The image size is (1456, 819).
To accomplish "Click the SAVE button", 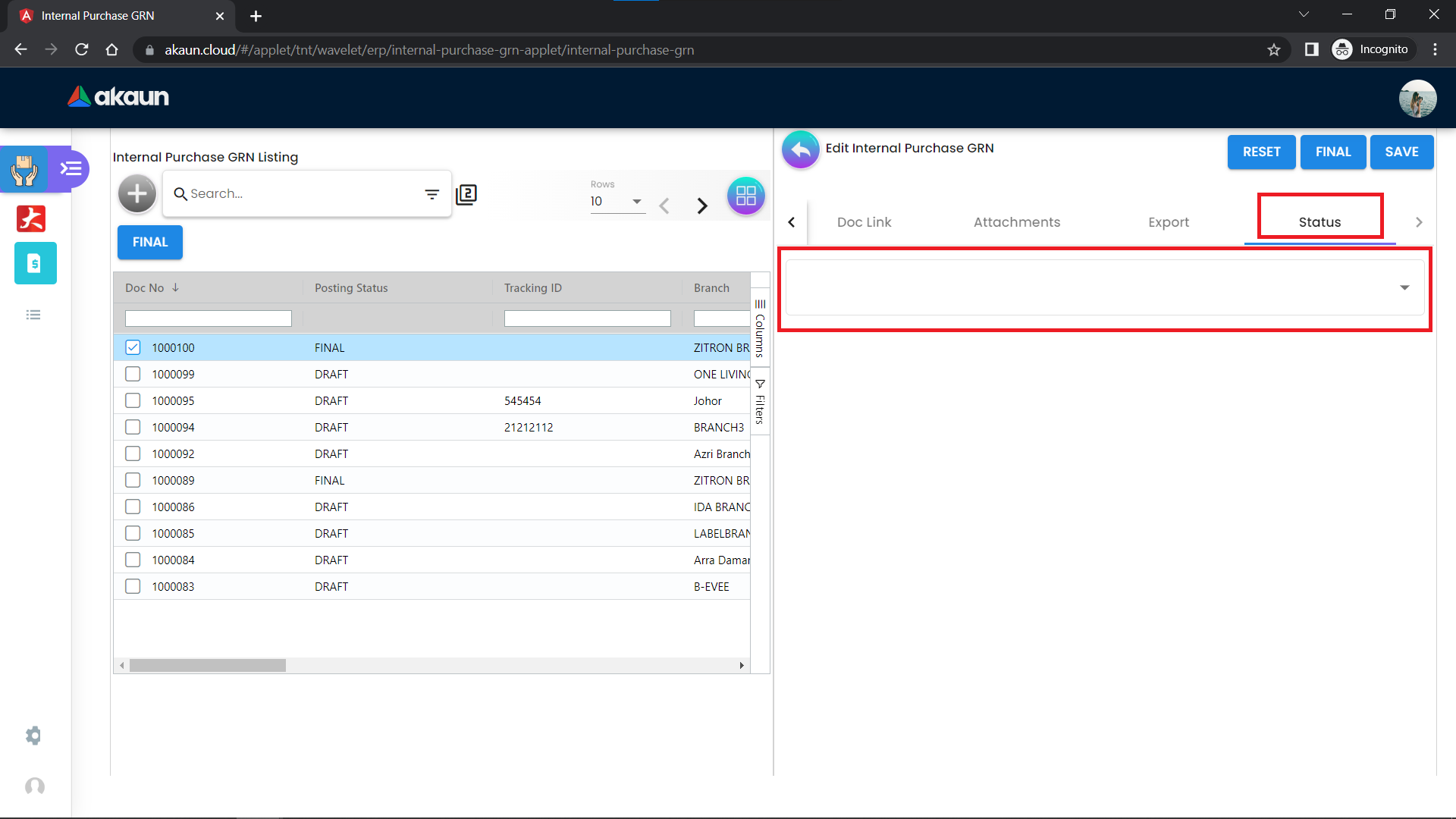I will [x=1401, y=152].
